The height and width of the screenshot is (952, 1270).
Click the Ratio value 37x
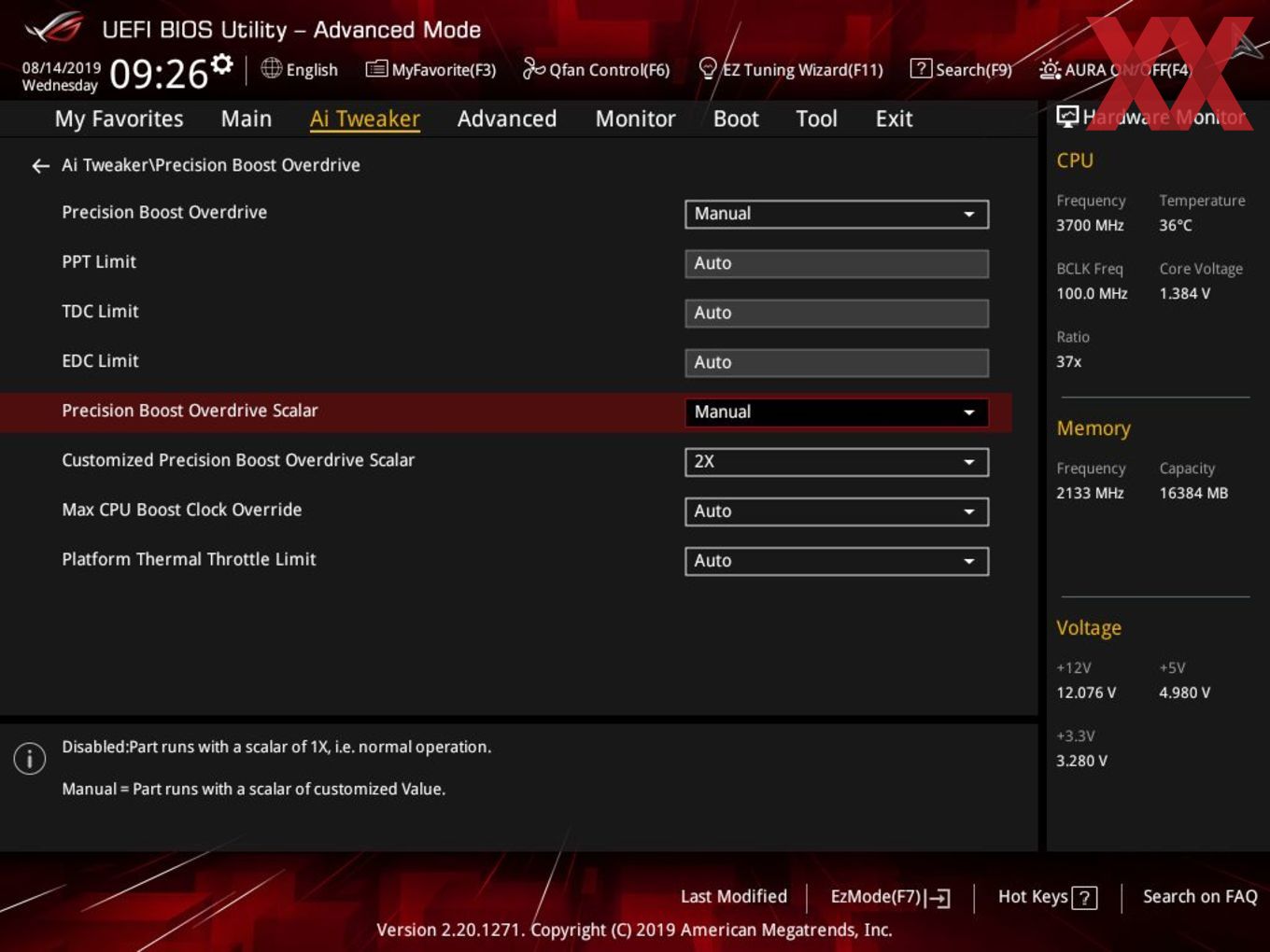pyautogui.click(x=1068, y=361)
